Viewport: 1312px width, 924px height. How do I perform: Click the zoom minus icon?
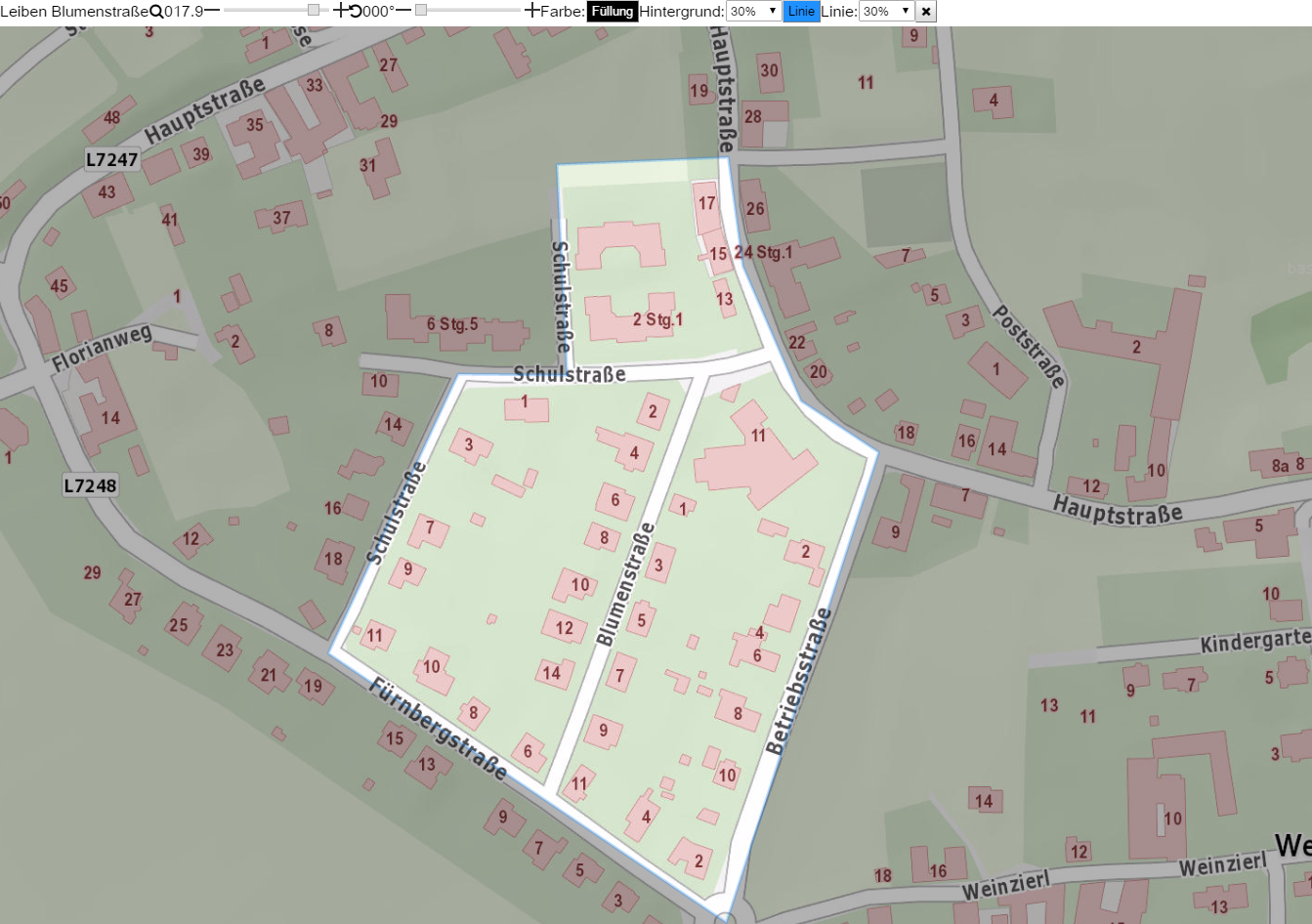(212, 11)
